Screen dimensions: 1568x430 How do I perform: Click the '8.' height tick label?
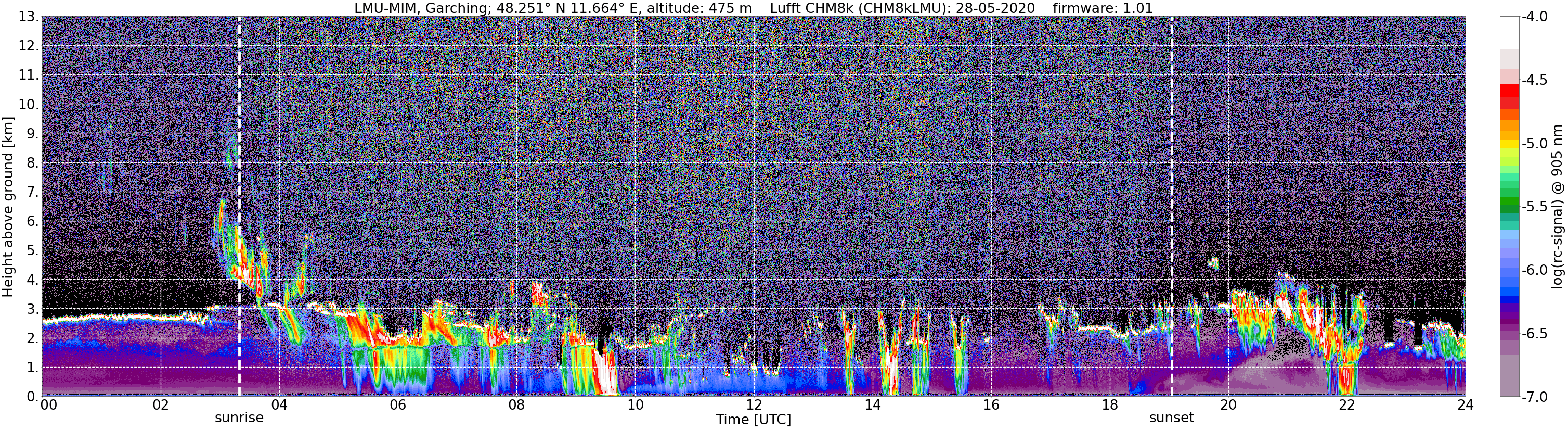(33, 163)
